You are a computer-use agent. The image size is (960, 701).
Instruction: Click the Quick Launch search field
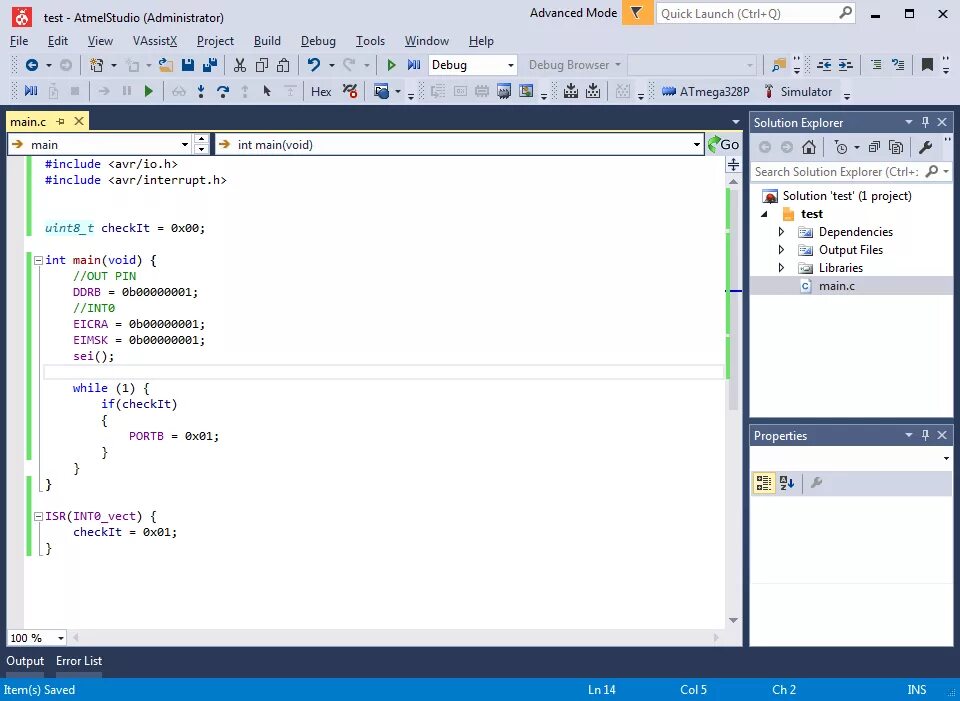pyautogui.click(x=756, y=13)
